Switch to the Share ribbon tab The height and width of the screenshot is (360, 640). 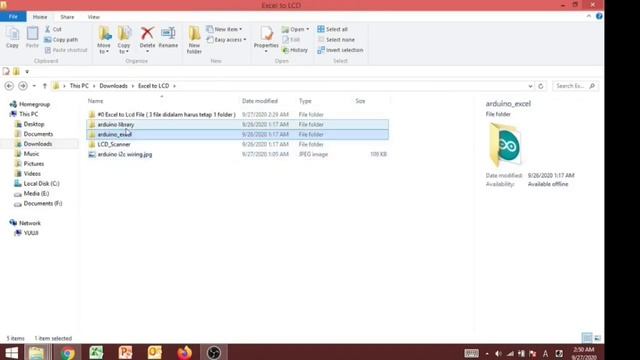67,17
